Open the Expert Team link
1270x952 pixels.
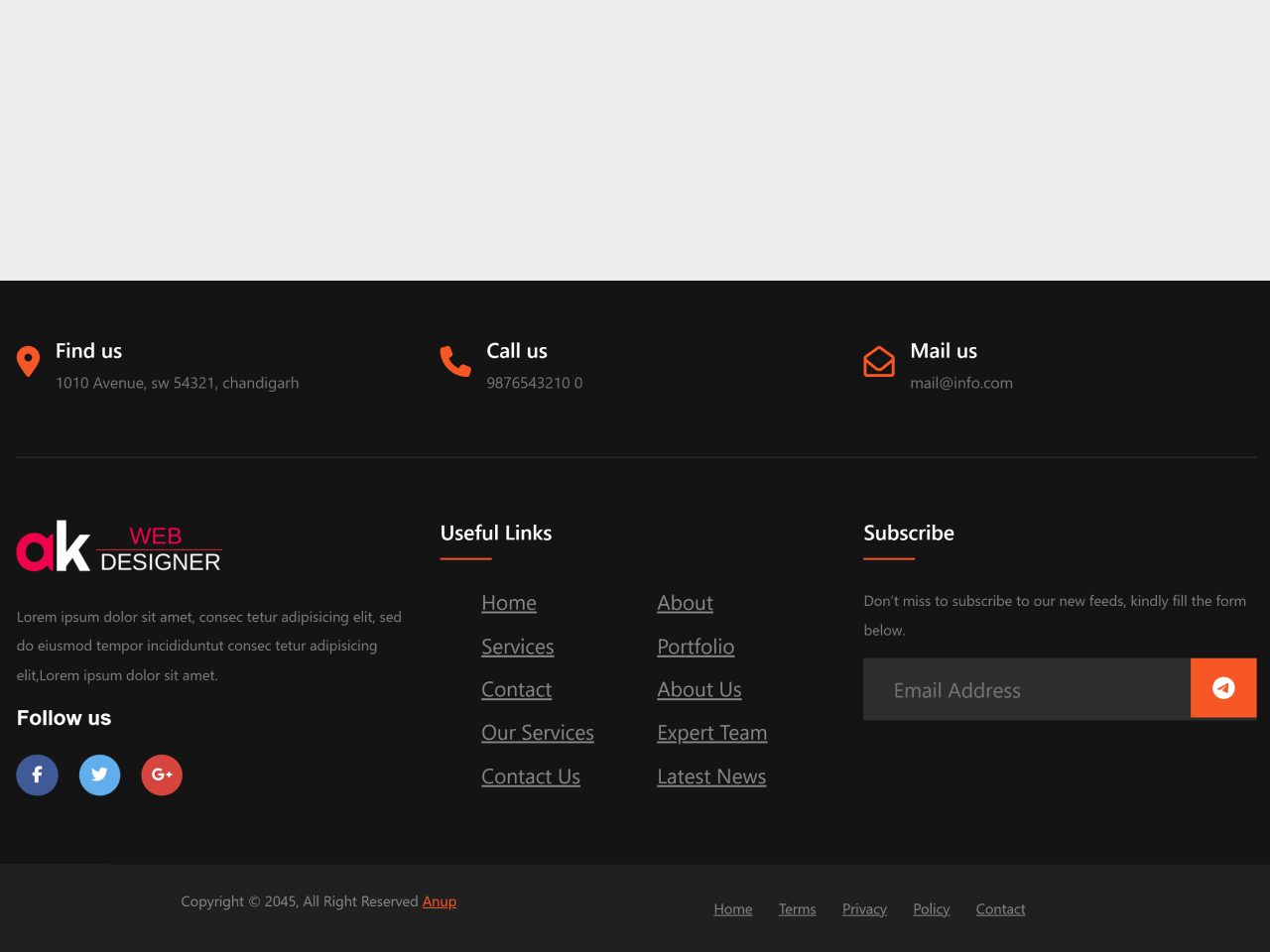click(x=711, y=733)
